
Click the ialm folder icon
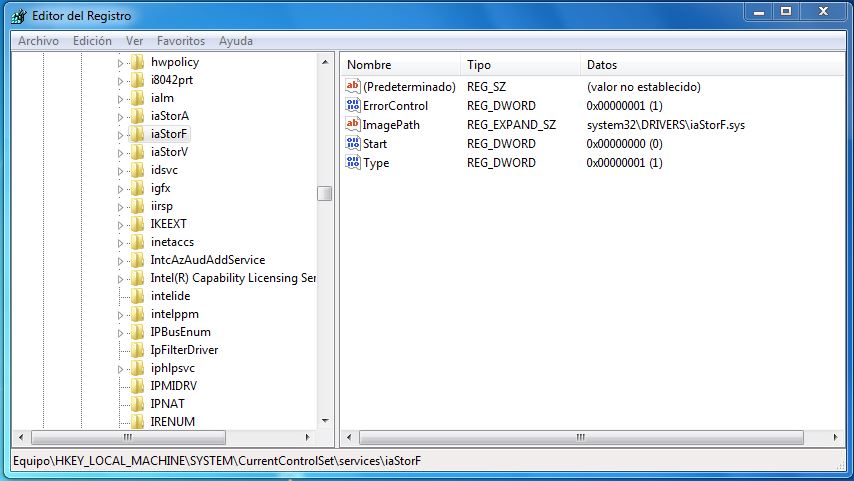[x=137, y=98]
